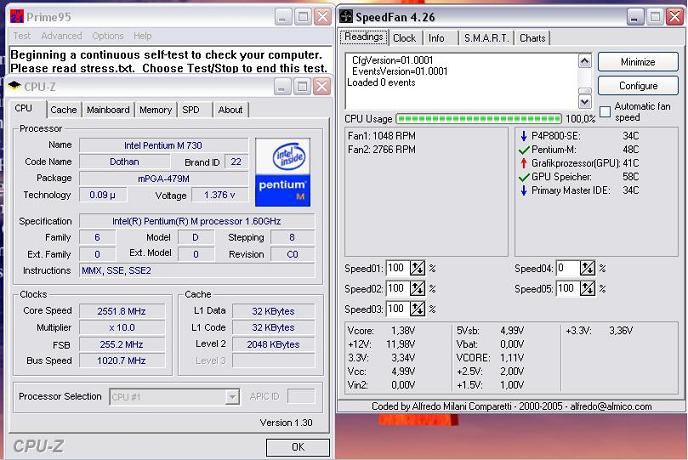Click the Vcore 1,38V reading in SpeedFan
The width and height of the screenshot is (688, 460).
pyautogui.click(x=381, y=331)
